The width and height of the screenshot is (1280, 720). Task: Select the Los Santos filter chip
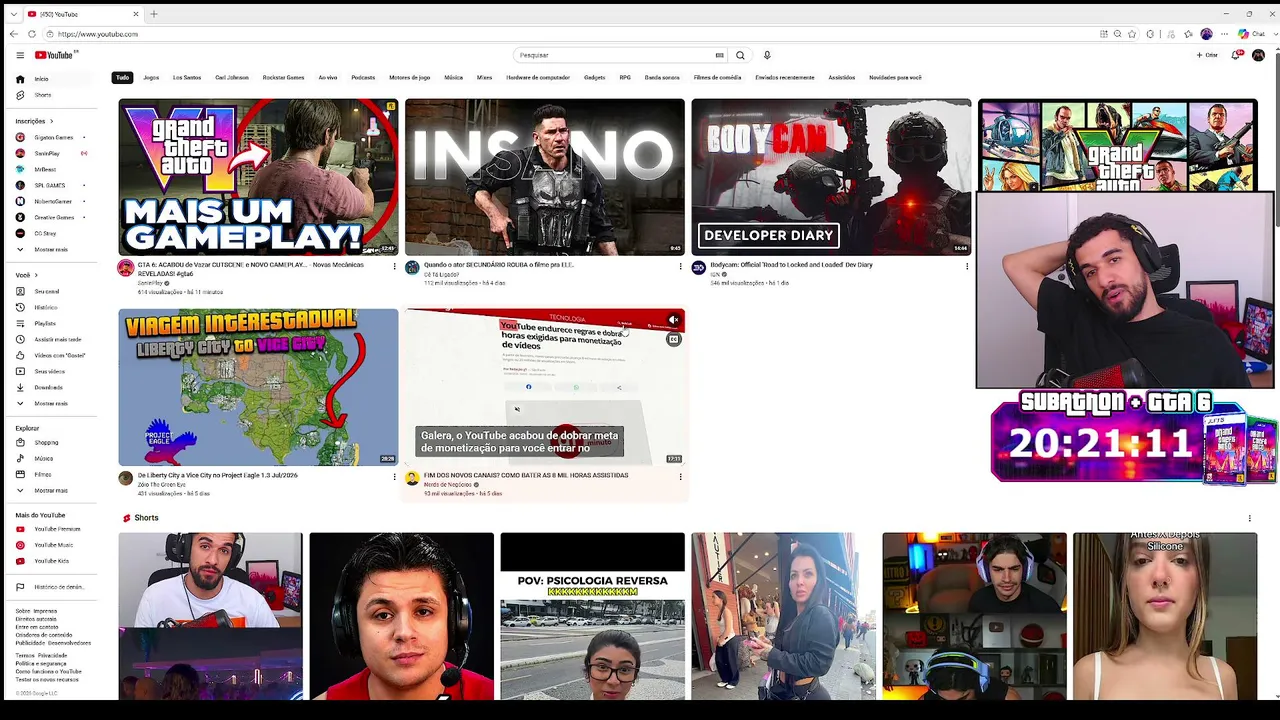tap(187, 77)
